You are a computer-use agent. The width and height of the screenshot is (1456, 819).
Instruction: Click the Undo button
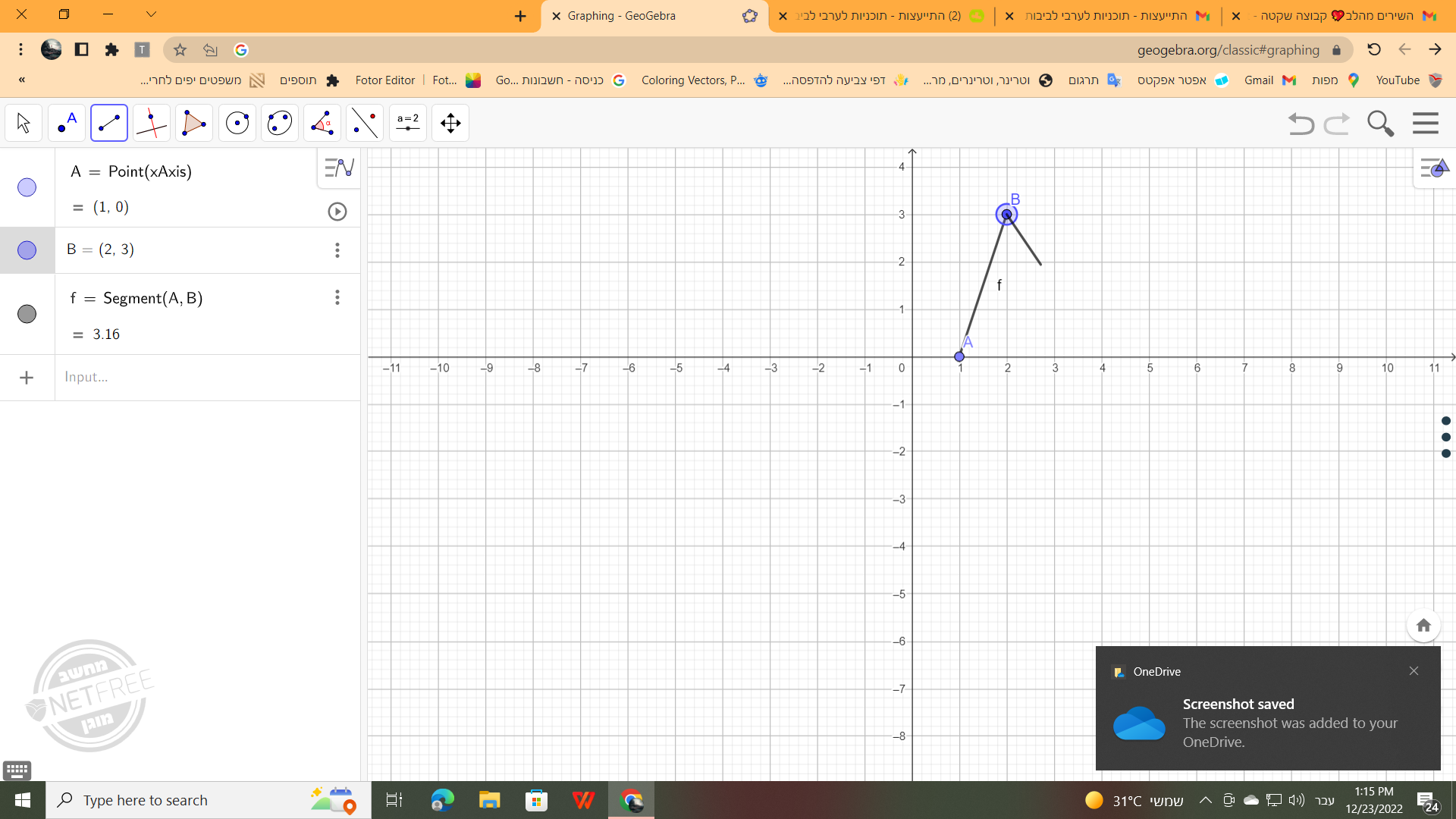click(x=1301, y=123)
